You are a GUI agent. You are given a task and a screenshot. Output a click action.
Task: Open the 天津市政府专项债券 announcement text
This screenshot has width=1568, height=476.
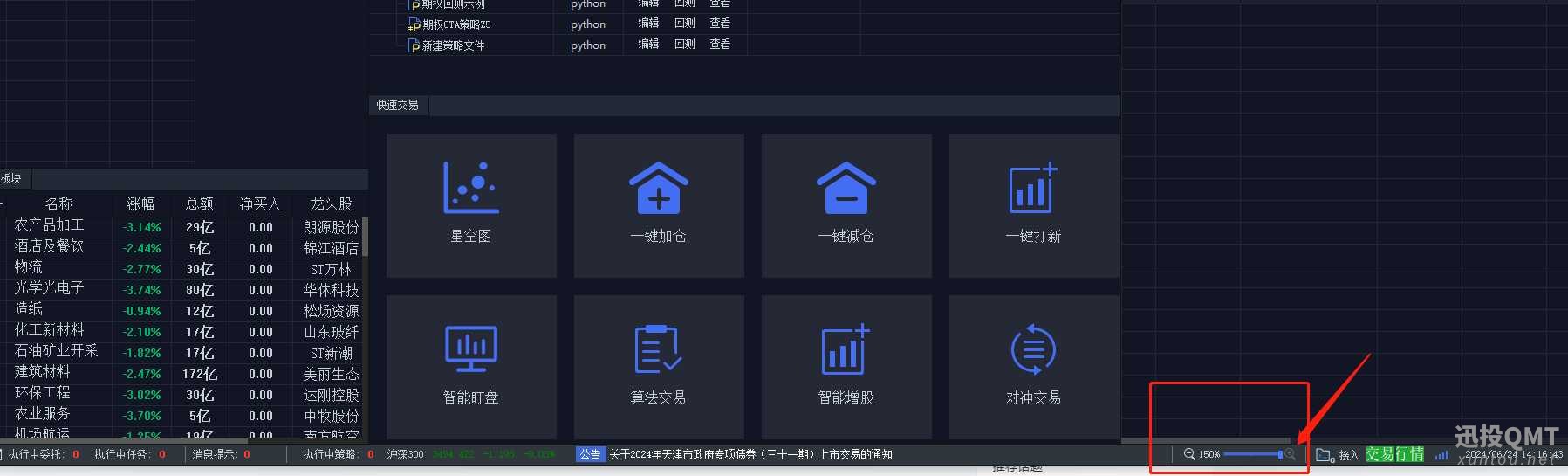(750, 454)
